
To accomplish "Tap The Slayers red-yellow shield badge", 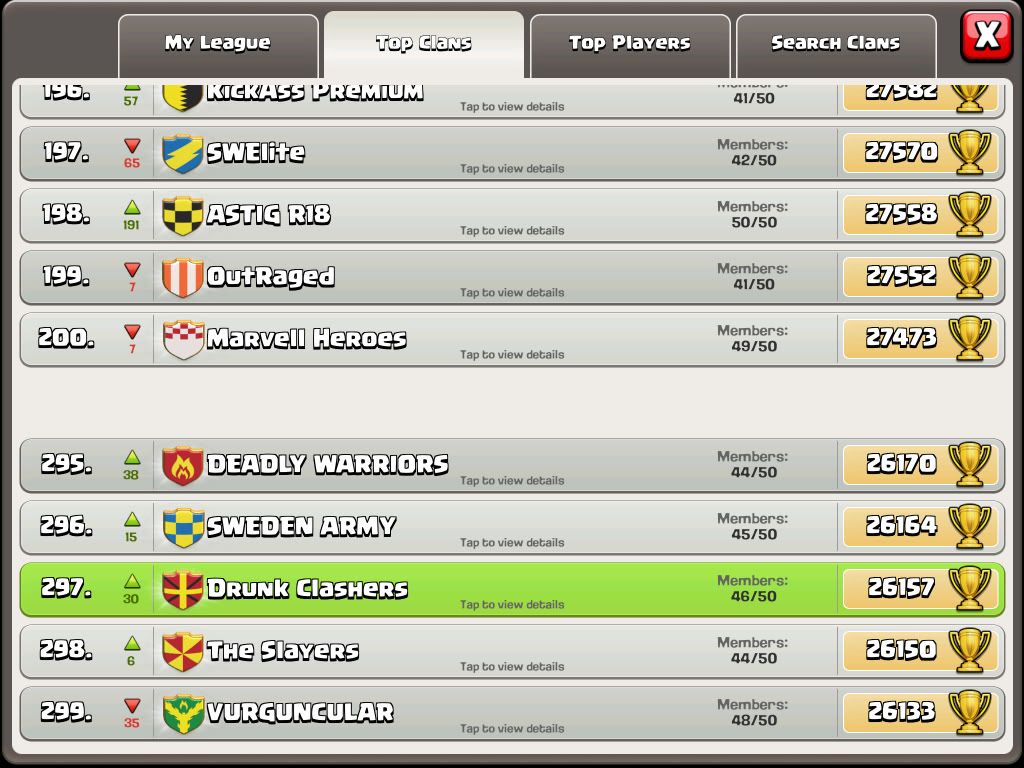I will [182, 651].
